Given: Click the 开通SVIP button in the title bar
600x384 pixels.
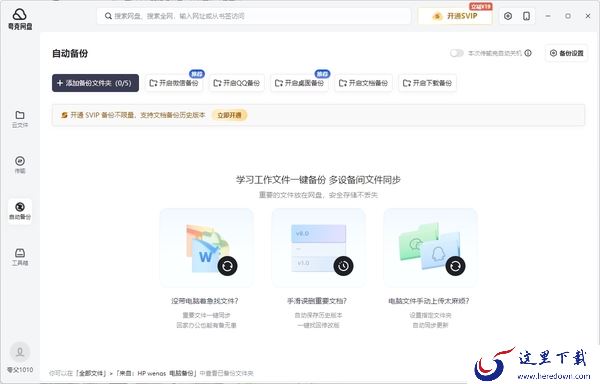Looking at the screenshot, I should (x=455, y=16).
